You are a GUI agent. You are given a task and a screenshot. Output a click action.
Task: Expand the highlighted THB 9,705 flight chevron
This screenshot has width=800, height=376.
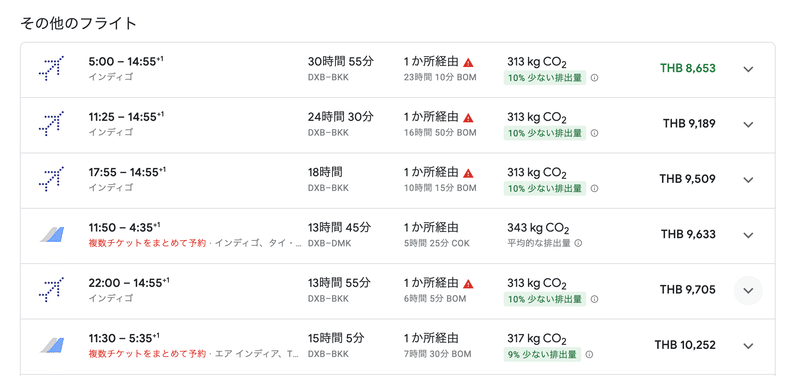tap(748, 290)
